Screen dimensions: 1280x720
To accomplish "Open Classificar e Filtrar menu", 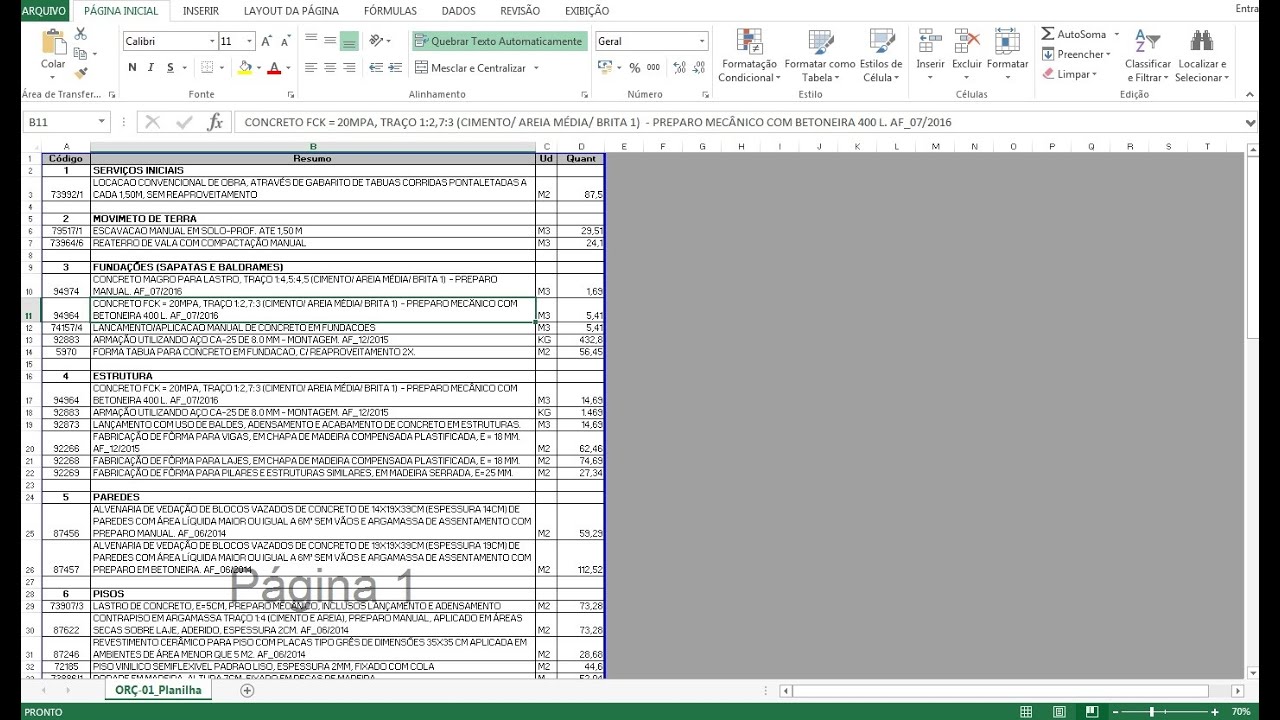I will tap(1148, 55).
